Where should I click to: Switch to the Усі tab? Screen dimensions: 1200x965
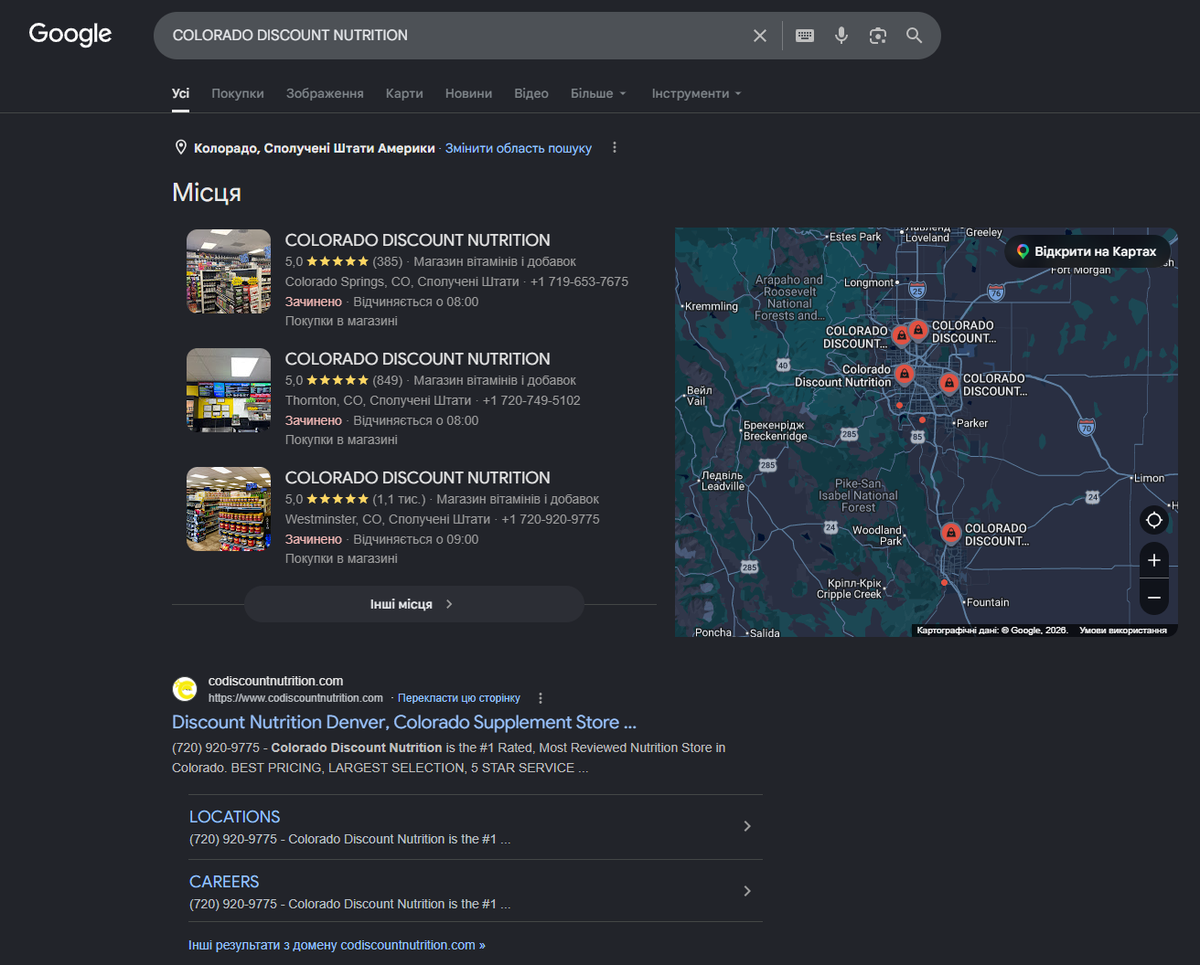(x=180, y=93)
